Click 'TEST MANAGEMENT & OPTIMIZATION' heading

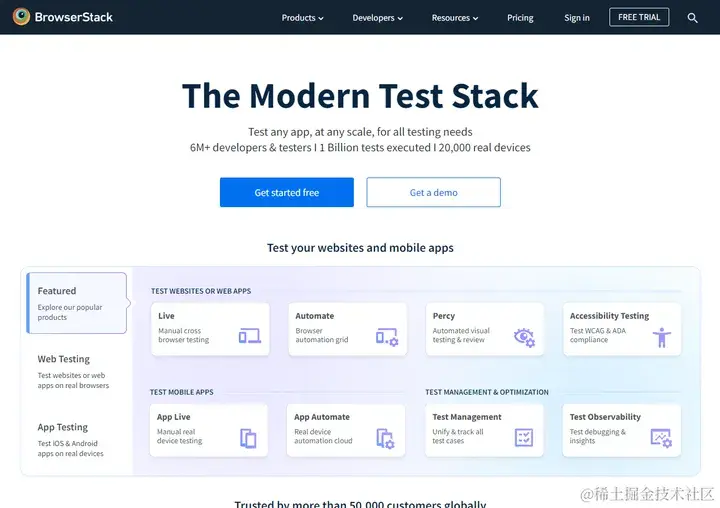pyautogui.click(x=487, y=392)
